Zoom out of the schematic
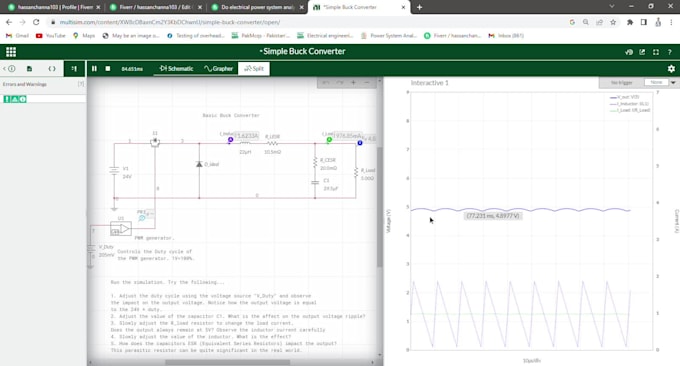This screenshot has width=680, height=366. [x=367, y=82]
